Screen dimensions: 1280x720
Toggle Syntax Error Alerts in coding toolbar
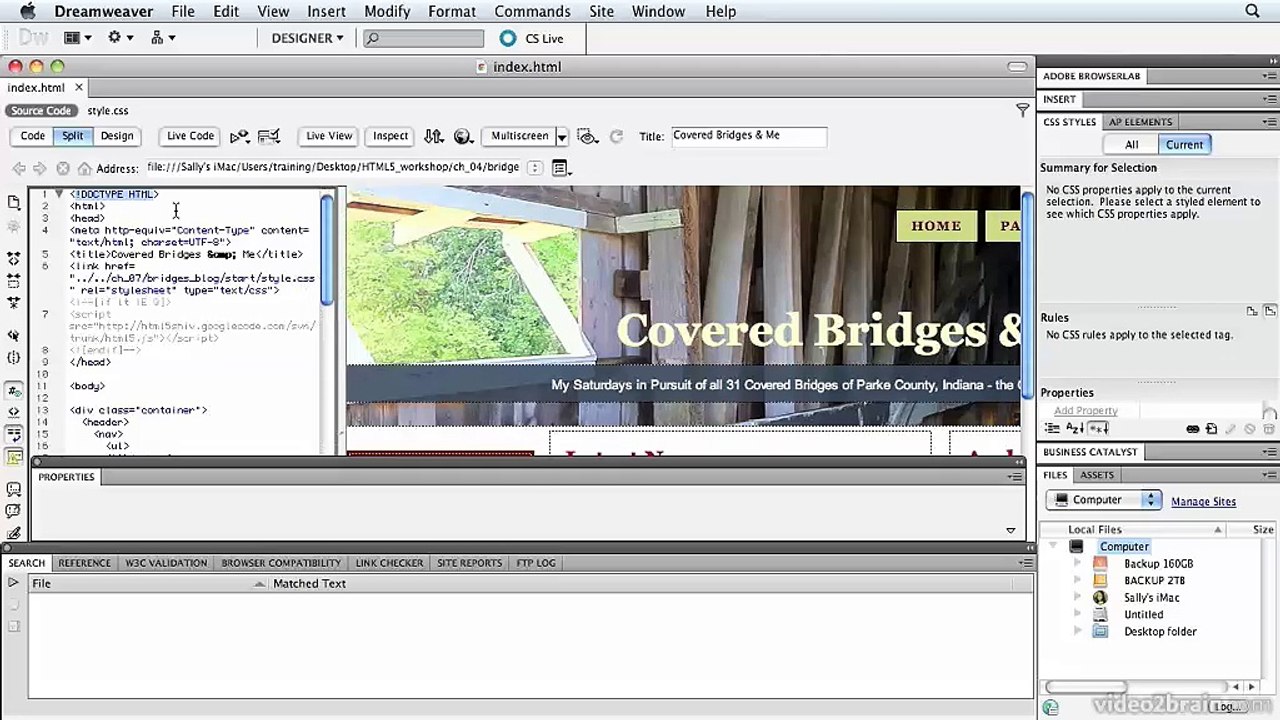[14, 457]
